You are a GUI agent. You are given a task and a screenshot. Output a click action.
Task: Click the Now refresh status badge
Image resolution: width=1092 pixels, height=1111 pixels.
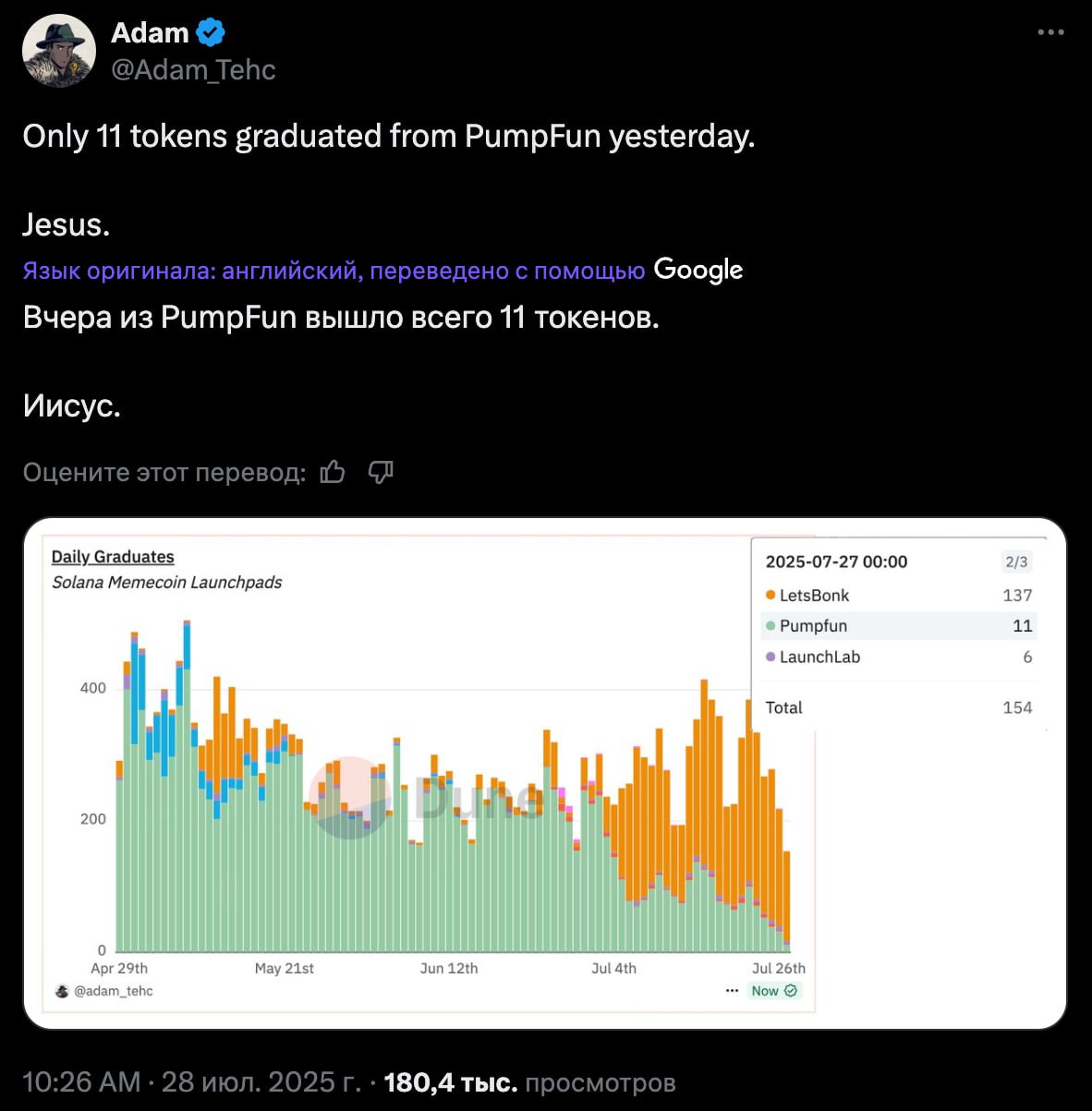coord(774,990)
